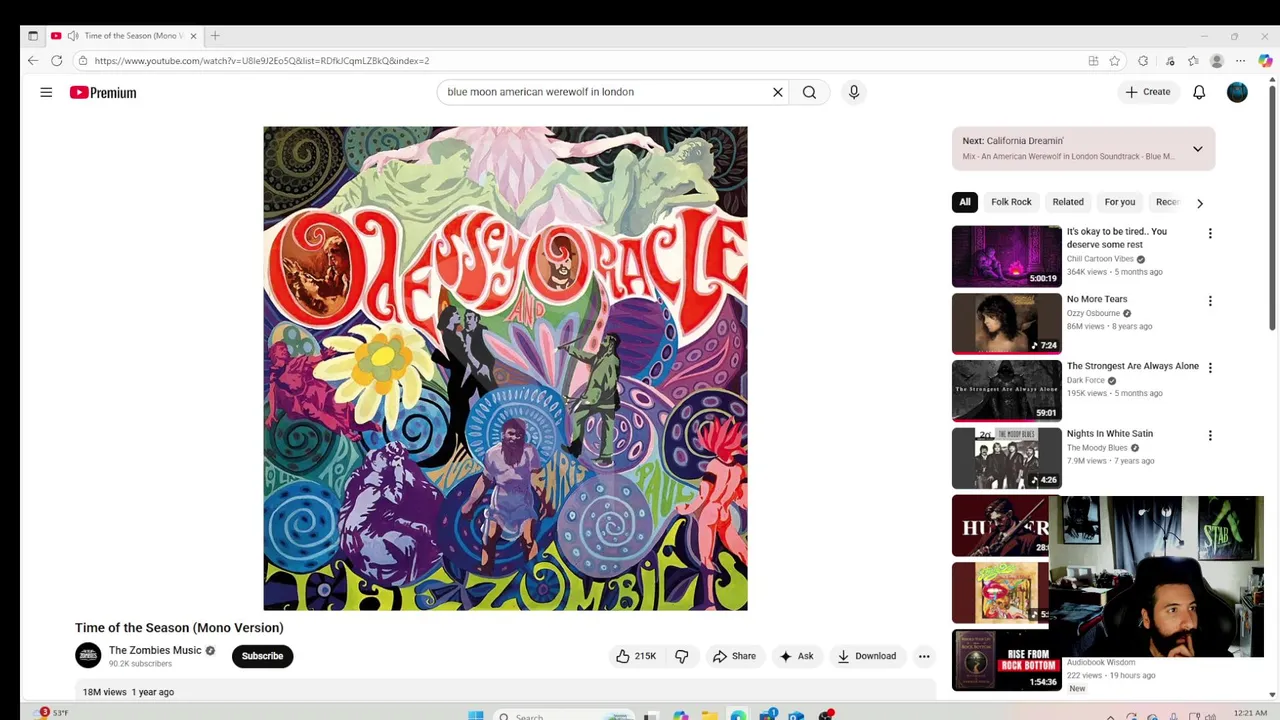
Task: Open the Copilot icon in Edge toolbar
Action: click(x=1265, y=61)
